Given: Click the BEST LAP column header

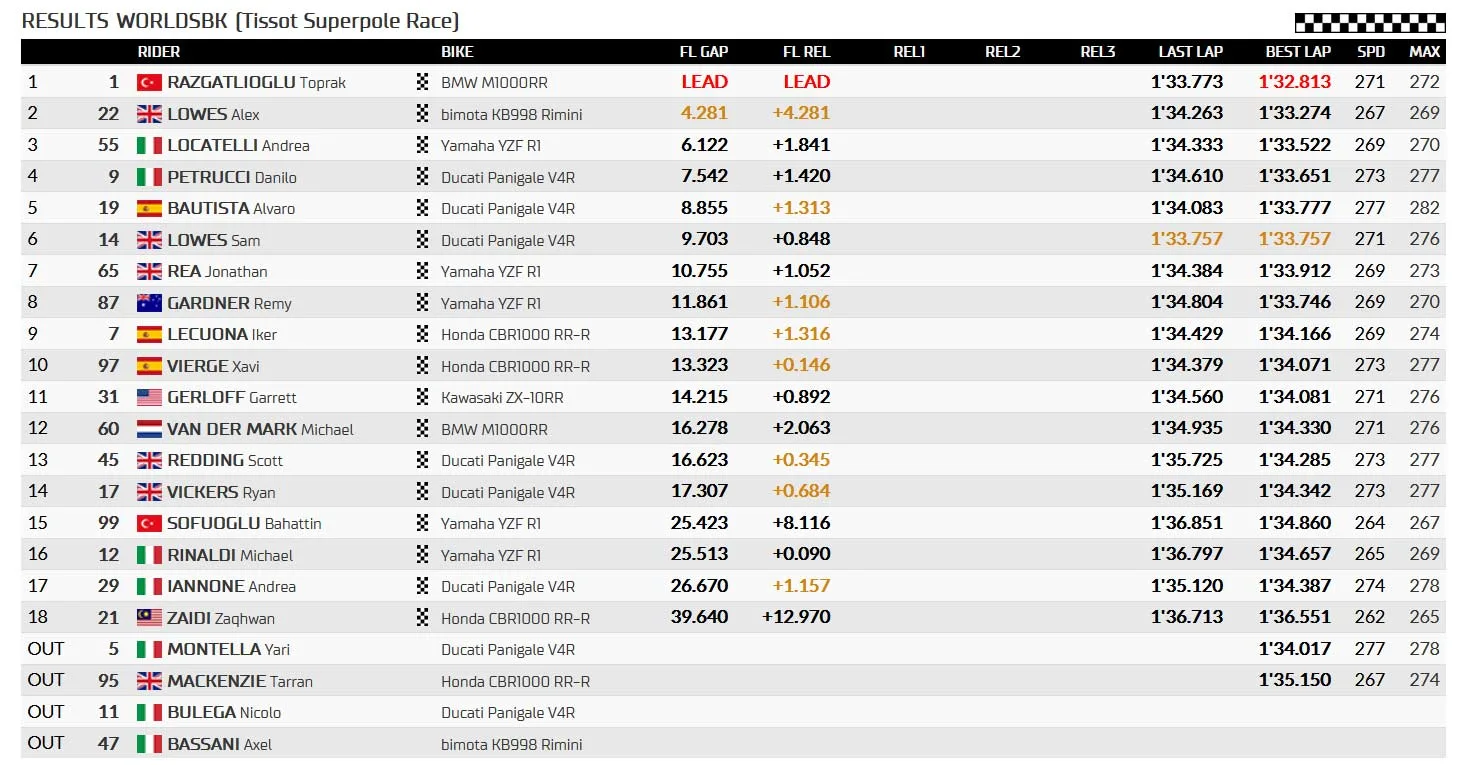Looking at the screenshot, I should coord(1298,52).
